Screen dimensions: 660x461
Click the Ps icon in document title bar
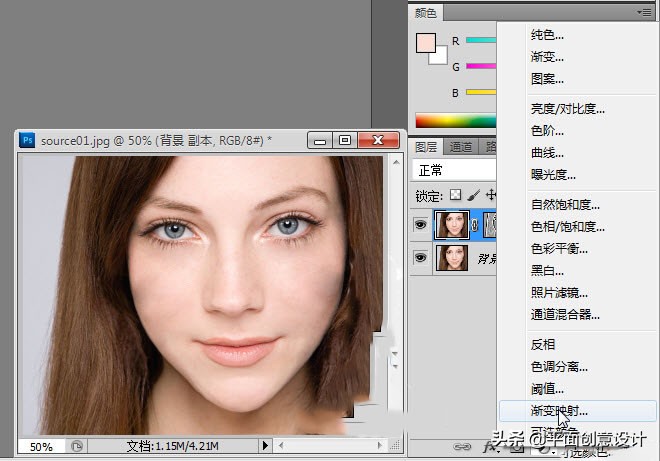28,140
